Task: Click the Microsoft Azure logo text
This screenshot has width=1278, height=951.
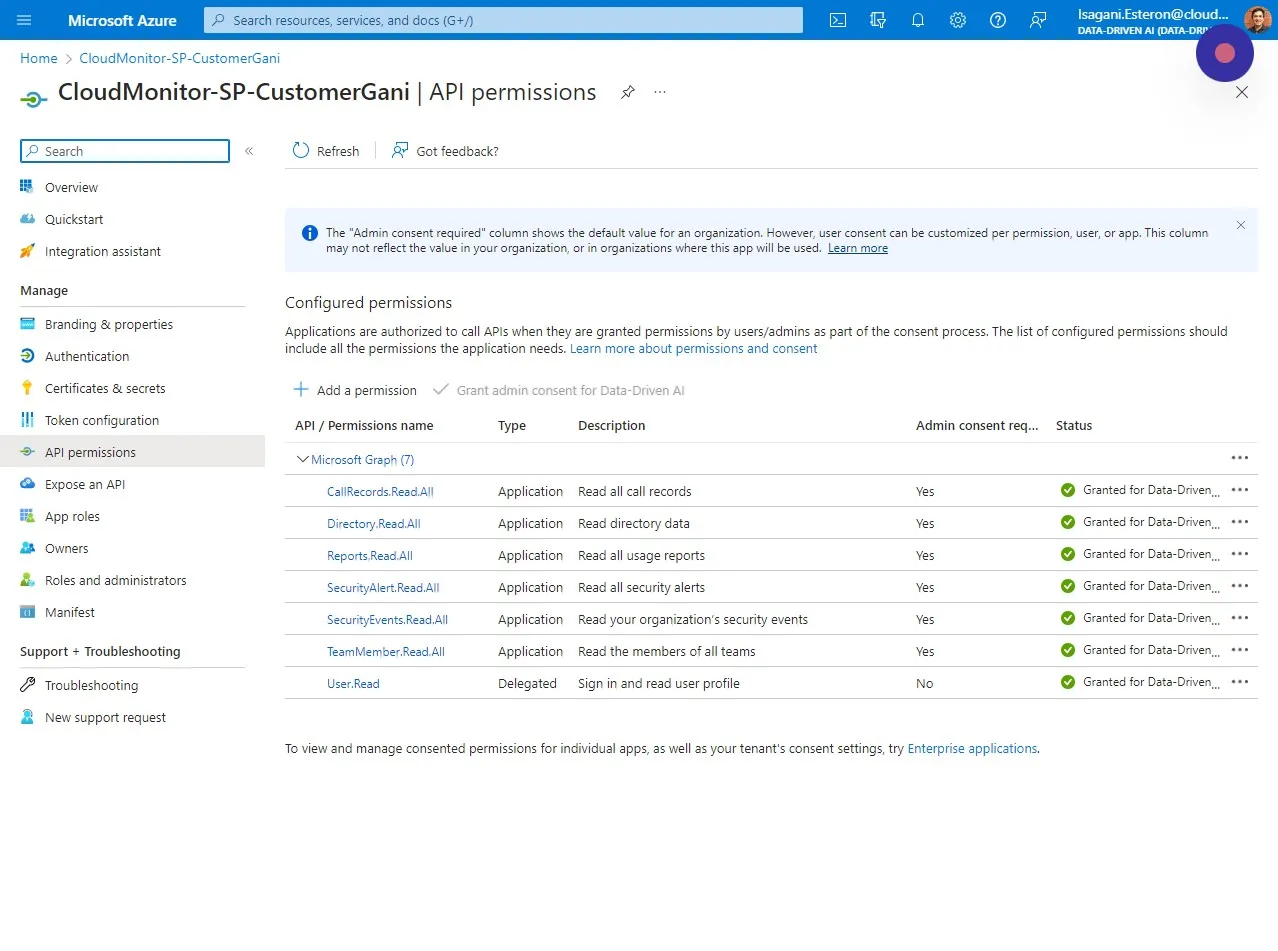Action: (x=122, y=20)
